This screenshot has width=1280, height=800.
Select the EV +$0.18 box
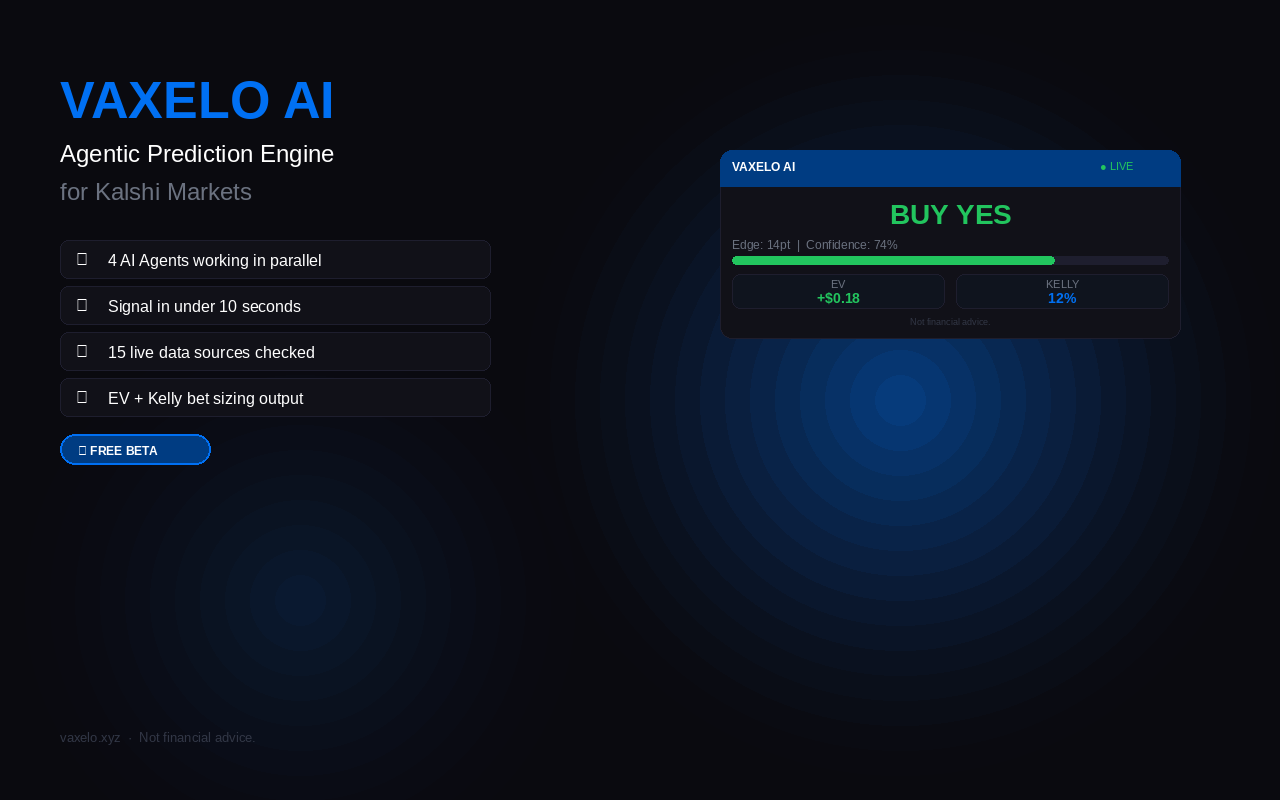point(838,291)
